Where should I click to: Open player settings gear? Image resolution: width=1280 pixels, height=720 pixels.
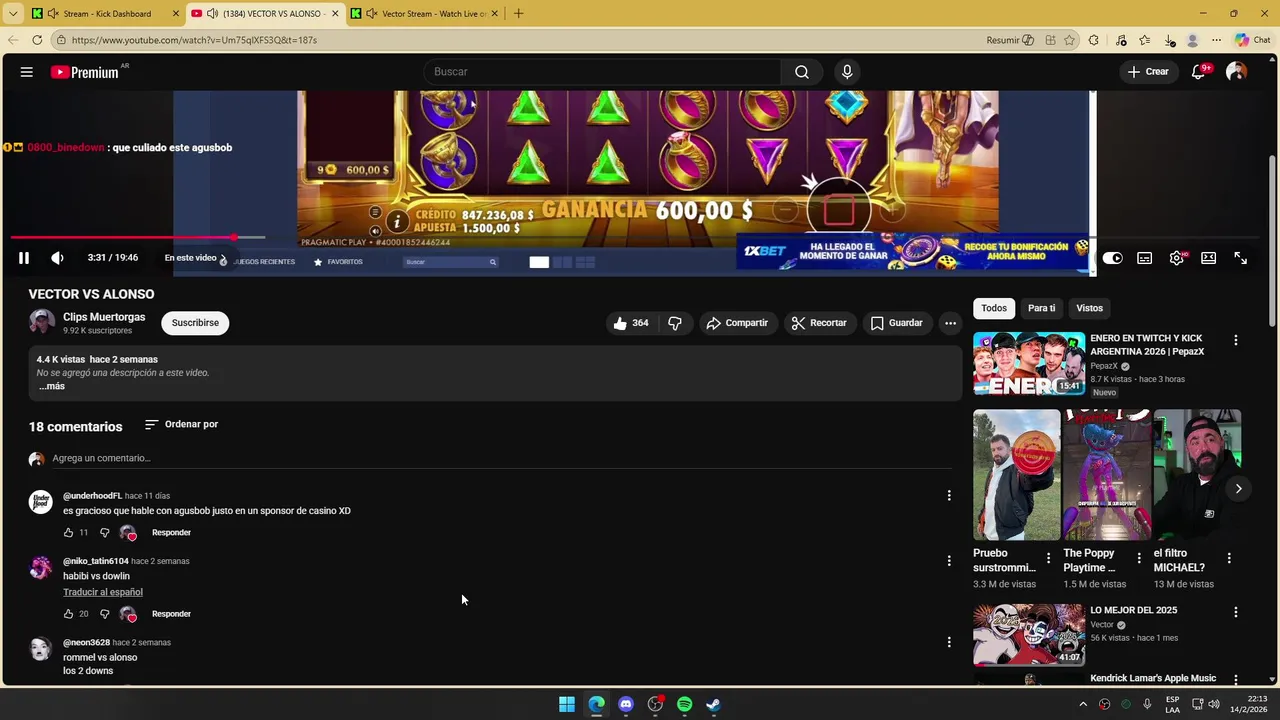coord(1177,258)
